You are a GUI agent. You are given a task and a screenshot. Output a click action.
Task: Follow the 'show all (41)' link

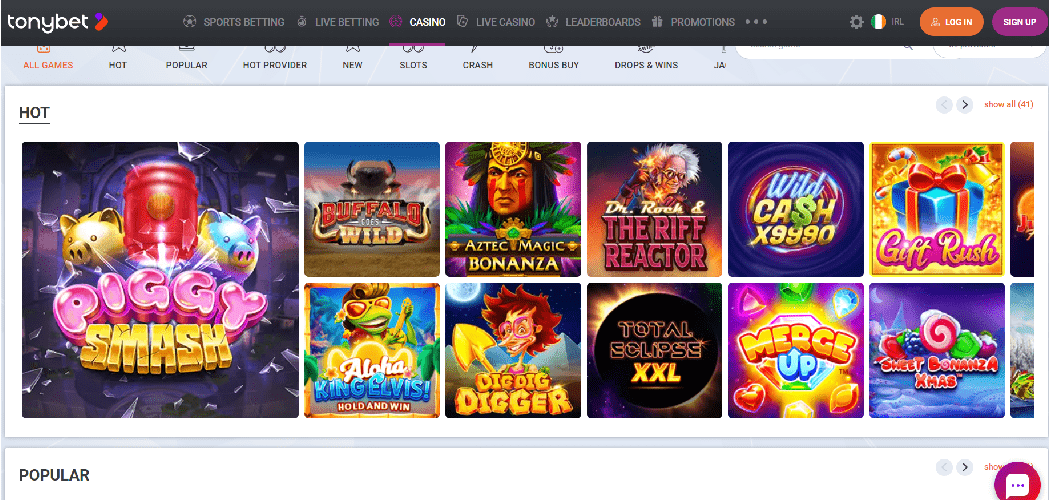click(x=1008, y=105)
